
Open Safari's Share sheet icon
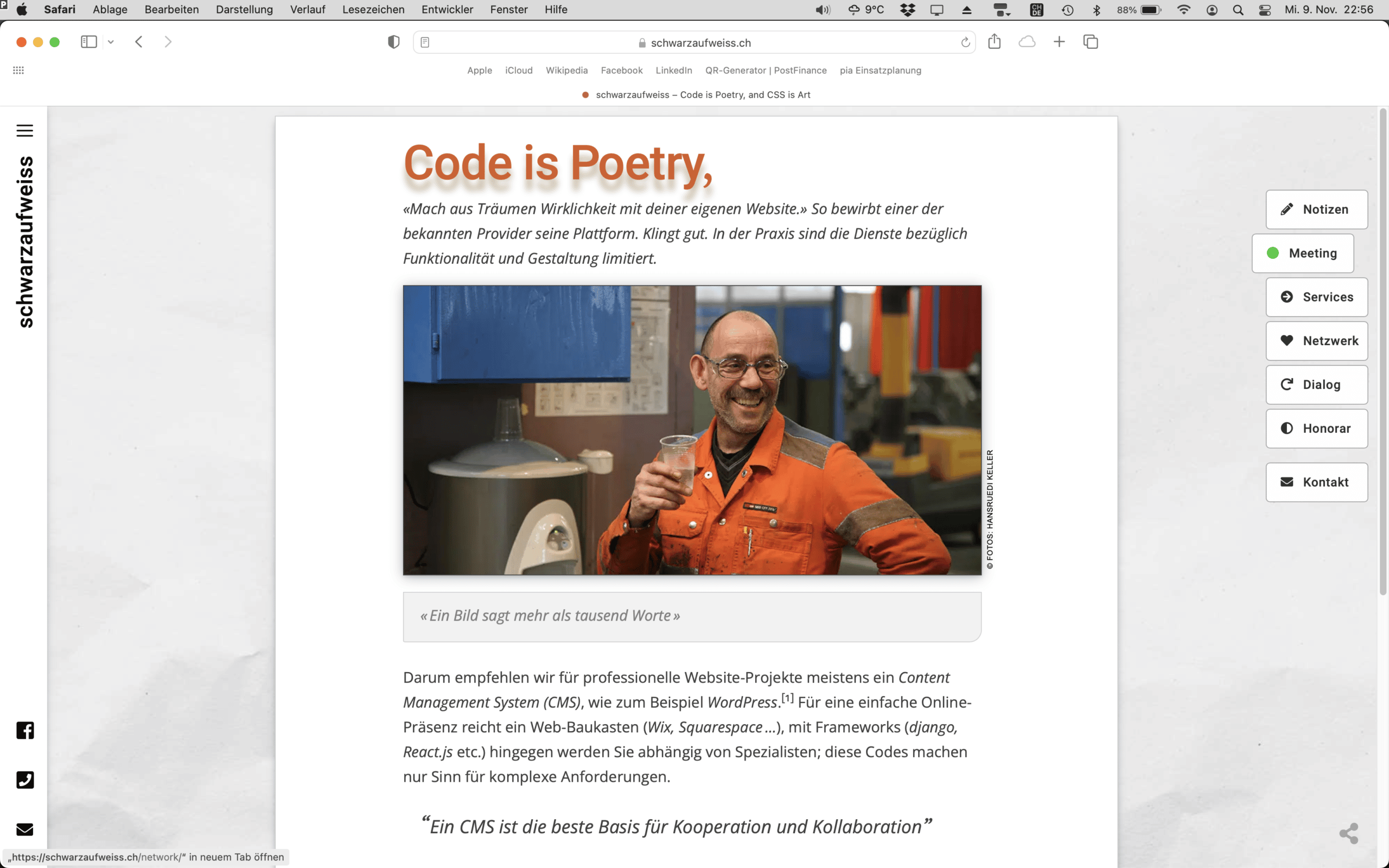[x=994, y=42]
